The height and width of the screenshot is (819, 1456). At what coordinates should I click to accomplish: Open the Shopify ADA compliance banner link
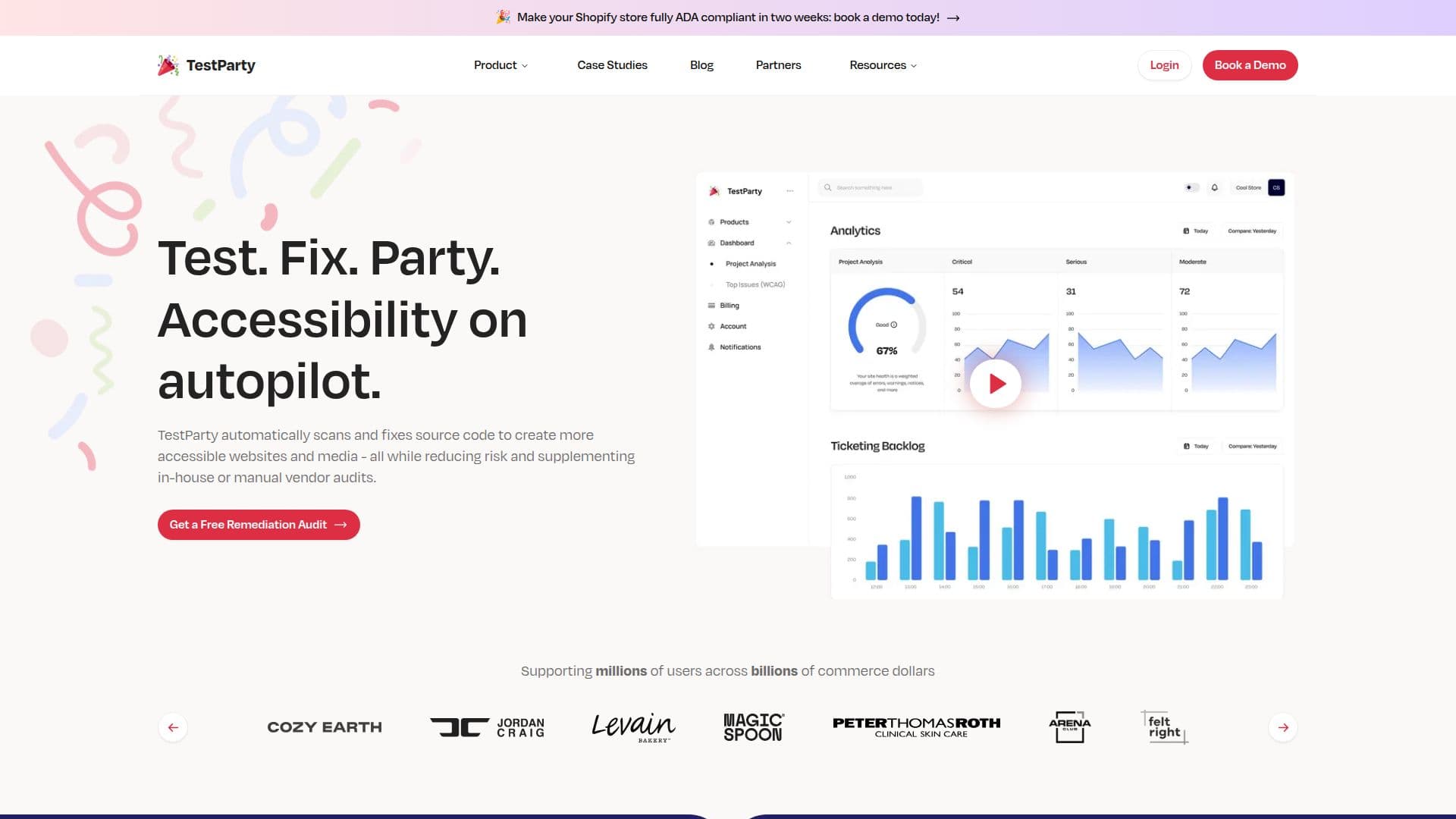(x=728, y=17)
